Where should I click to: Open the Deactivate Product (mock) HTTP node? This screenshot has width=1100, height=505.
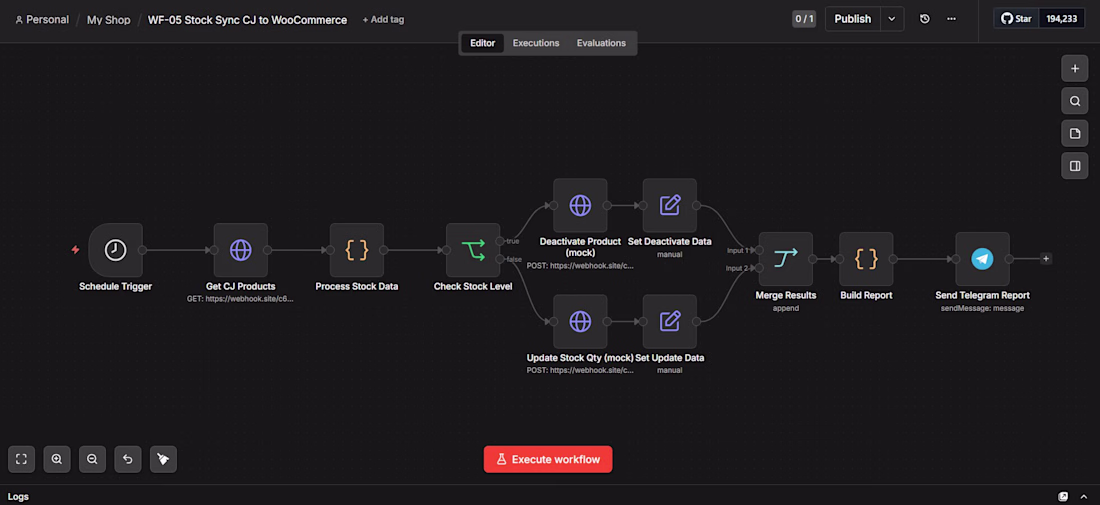[x=580, y=206]
